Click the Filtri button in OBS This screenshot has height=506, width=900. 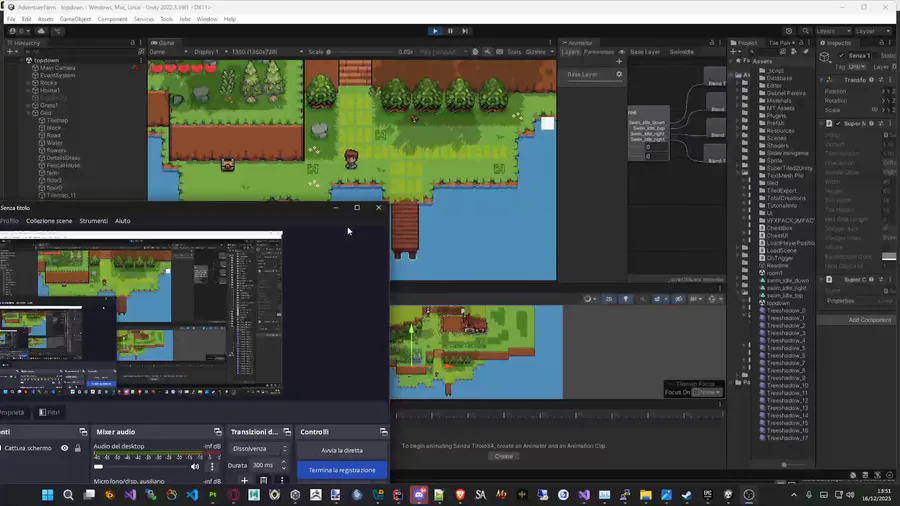(49, 412)
